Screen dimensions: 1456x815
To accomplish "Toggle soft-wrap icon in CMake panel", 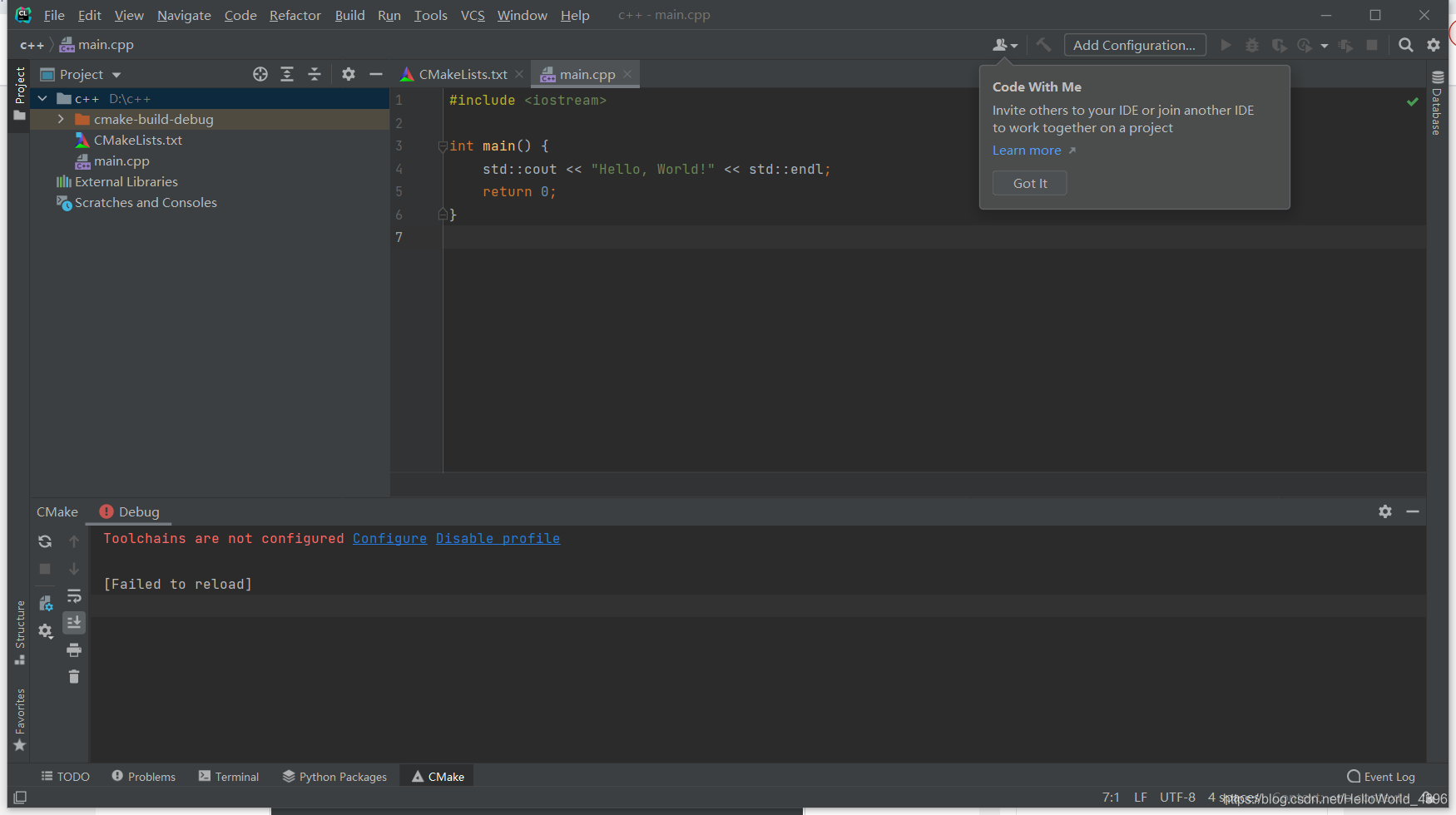I will click(74, 596).
